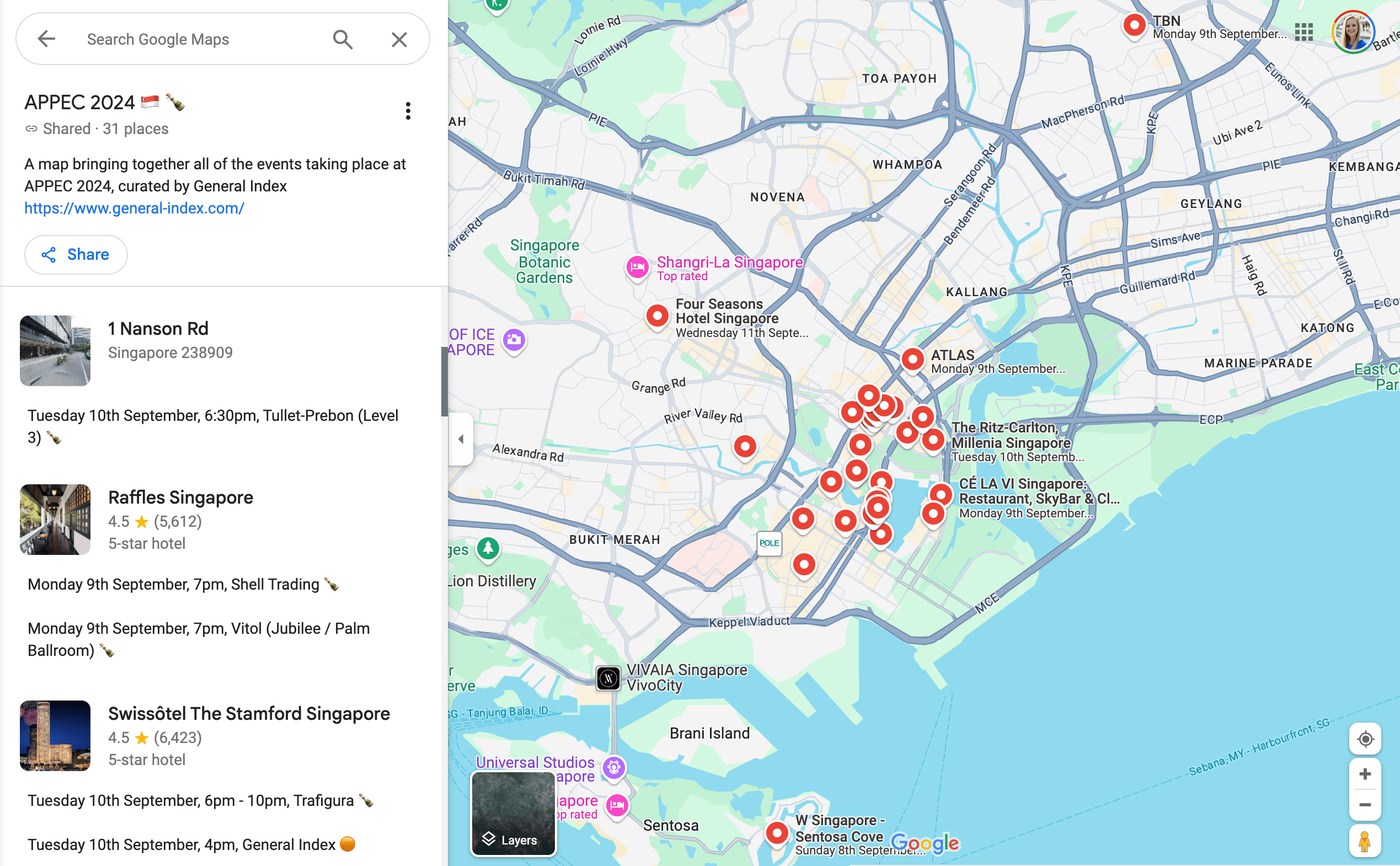Click the Ritz-Carlton Millenia pin
This screenshot has height=866, width=1400.
point(933,441)
